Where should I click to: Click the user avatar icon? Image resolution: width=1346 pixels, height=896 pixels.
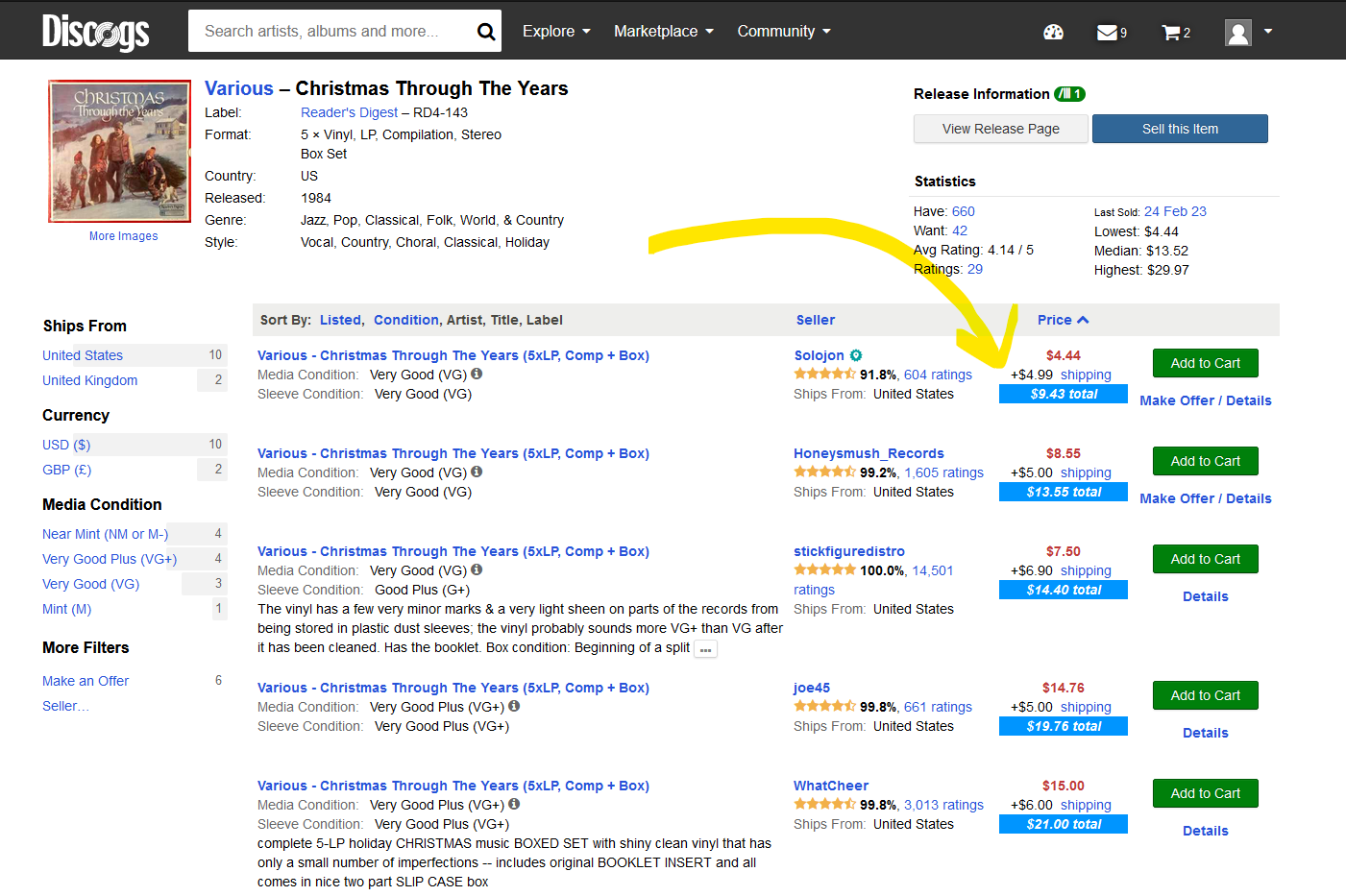click(x=1238, y=32)
